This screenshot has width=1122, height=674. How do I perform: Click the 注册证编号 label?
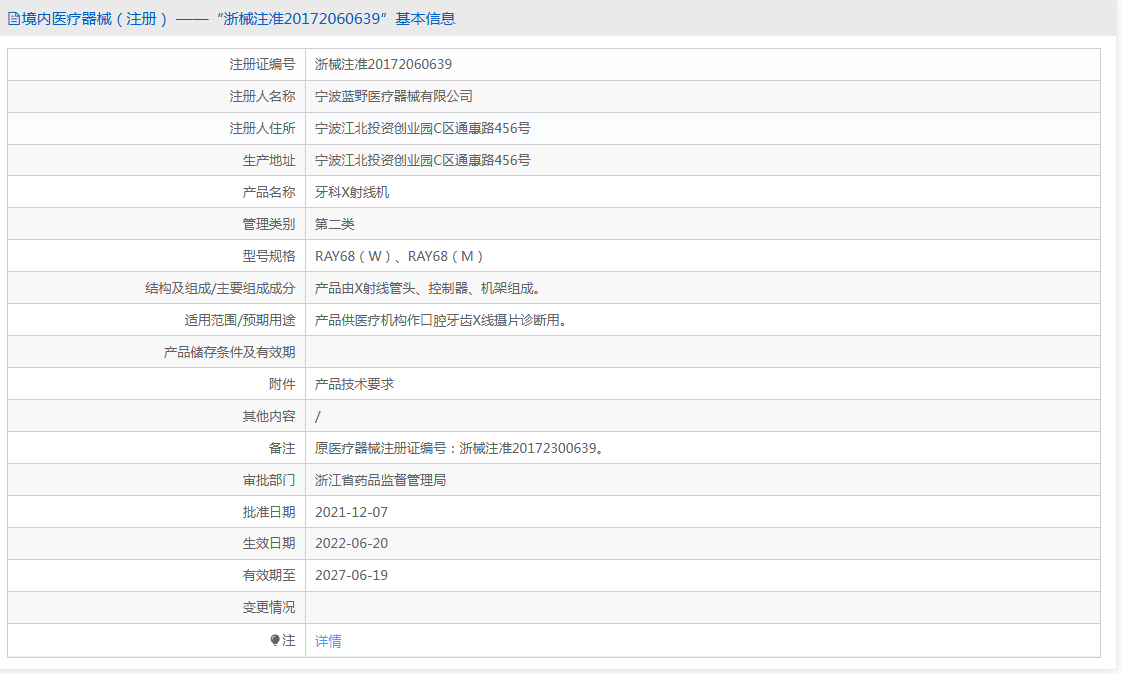262,64
